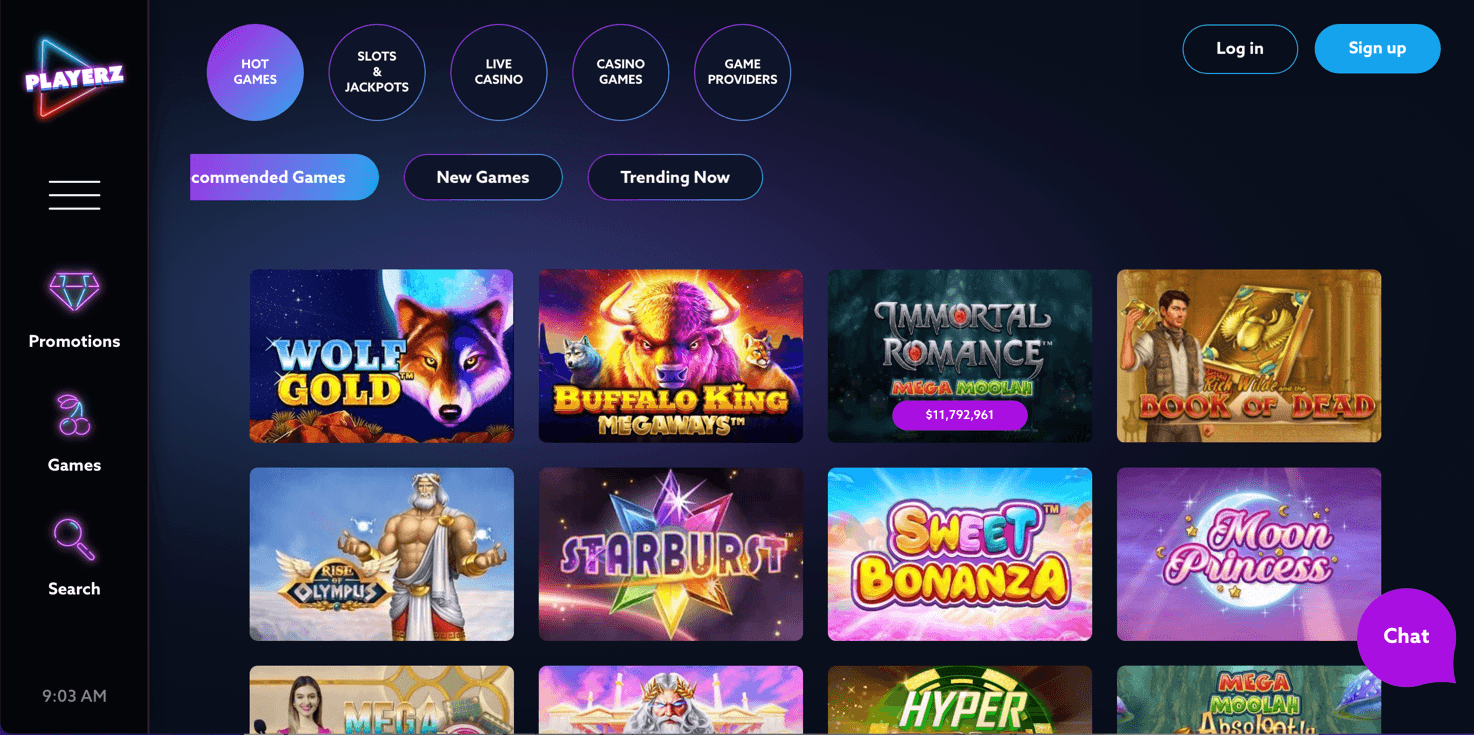This screenshot has height=735, width=1474.
Task: Select the Trending Now filter
Action: [x=675, y=177]
